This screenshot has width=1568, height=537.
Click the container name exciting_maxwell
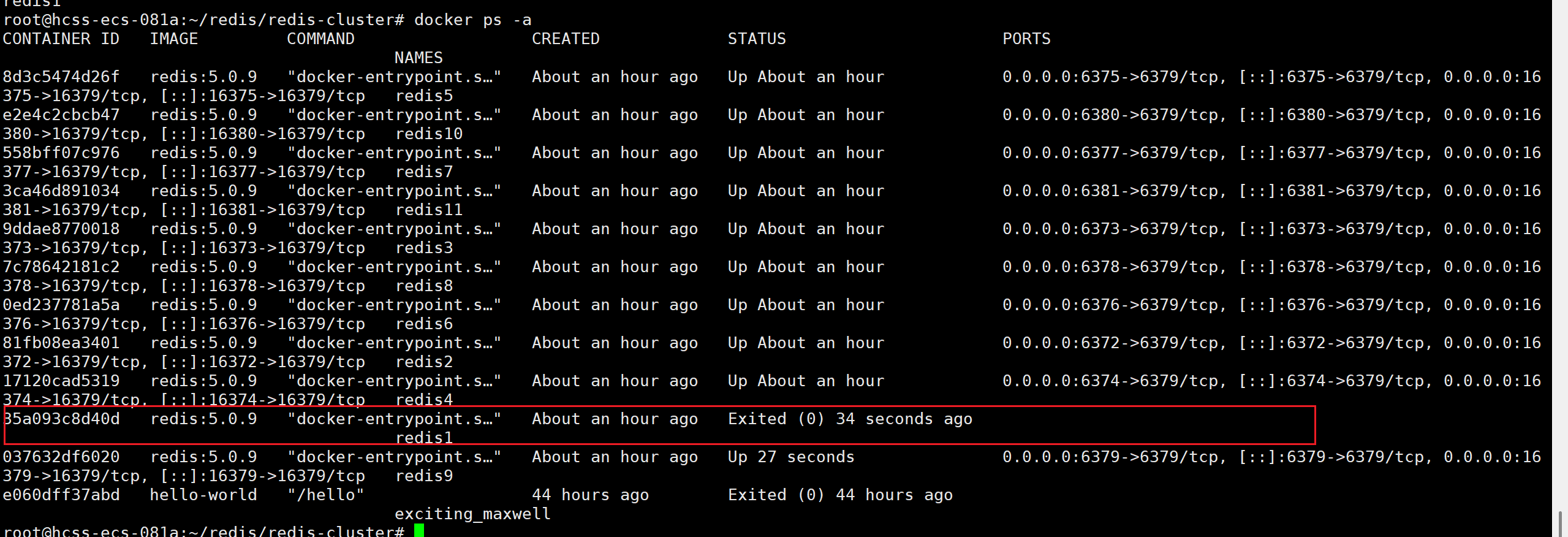coord(472,514)
